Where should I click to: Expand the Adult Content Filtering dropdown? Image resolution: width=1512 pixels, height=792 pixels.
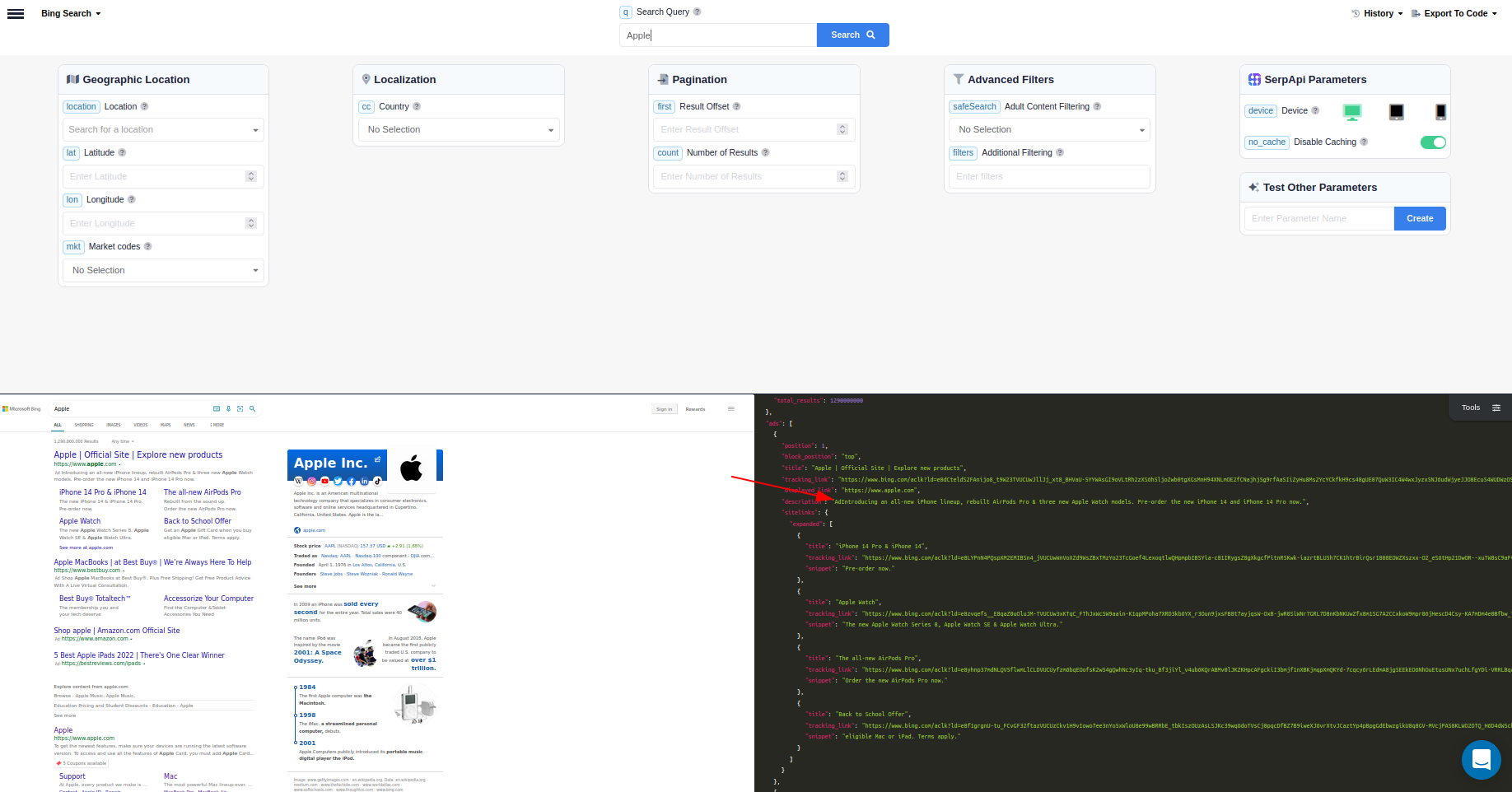(1048, 129)
